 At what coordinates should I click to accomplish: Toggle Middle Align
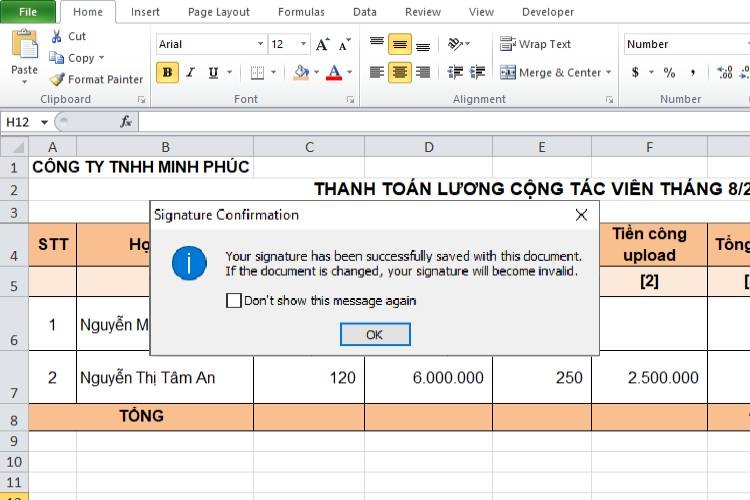[399, 44]
